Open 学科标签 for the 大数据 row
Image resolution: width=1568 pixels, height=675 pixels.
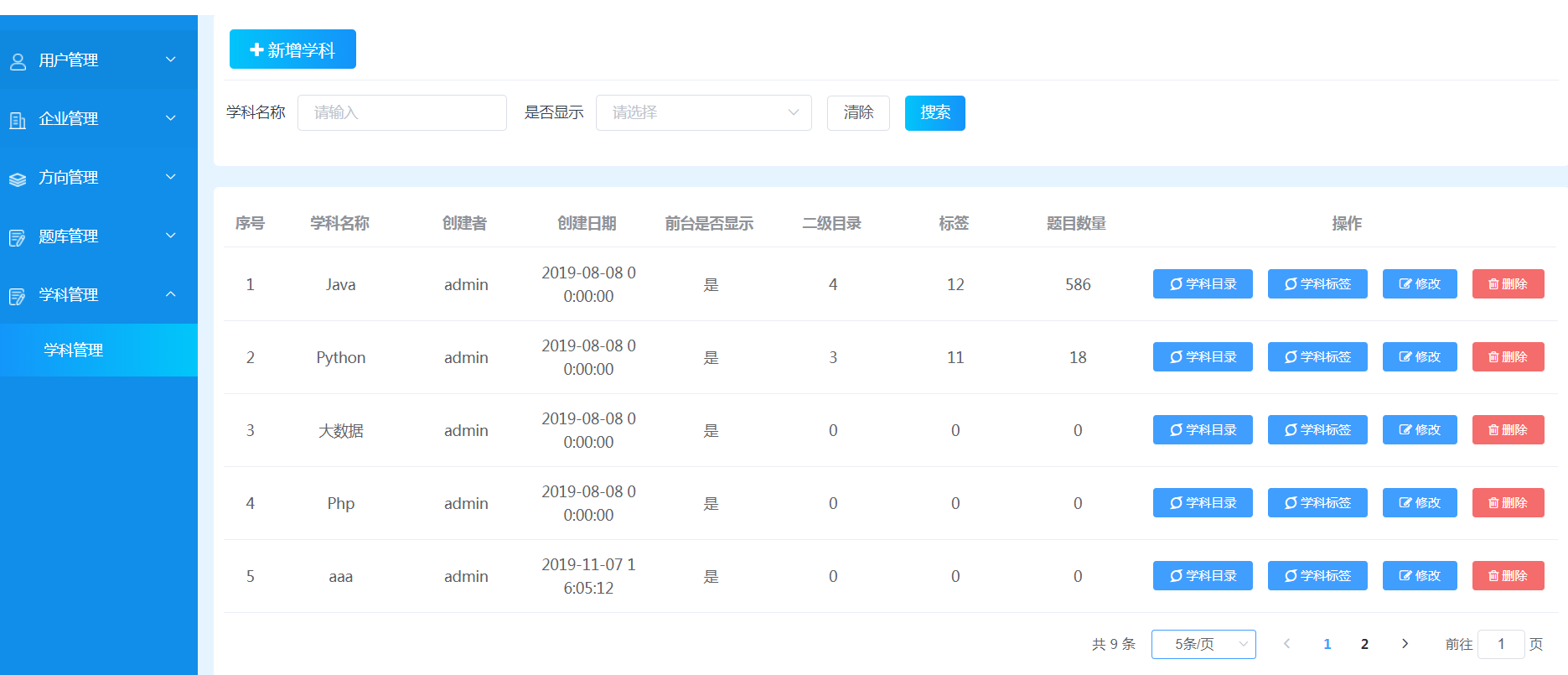click(x=1317, y=430)
